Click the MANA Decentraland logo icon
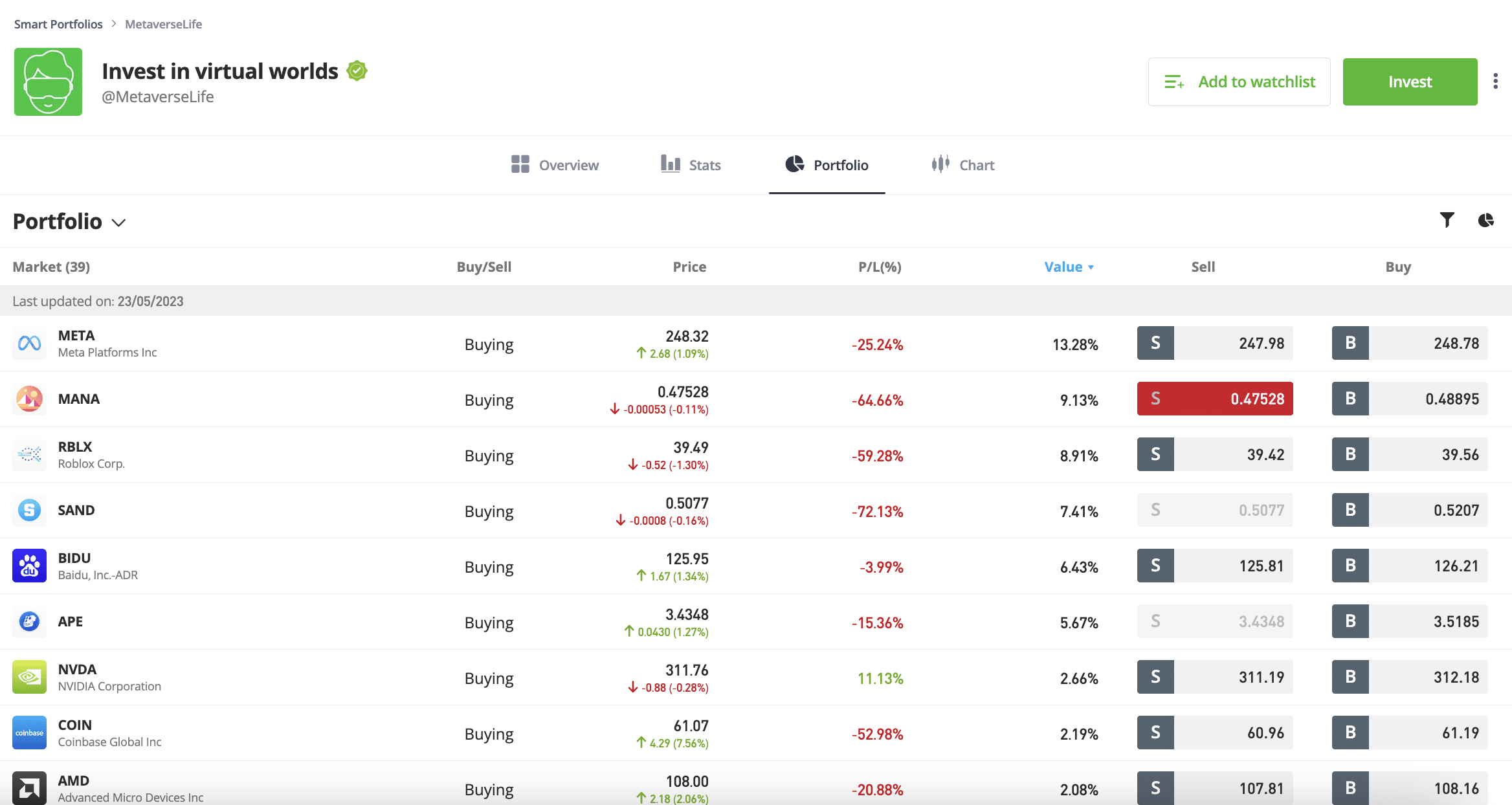 click(x=29, y=399)
